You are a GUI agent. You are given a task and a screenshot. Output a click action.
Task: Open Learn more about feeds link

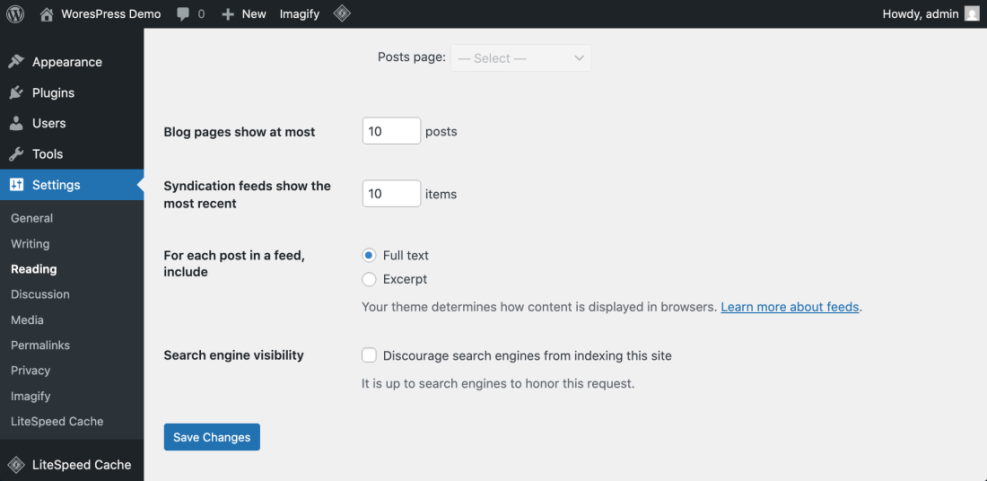pos(790,307)
